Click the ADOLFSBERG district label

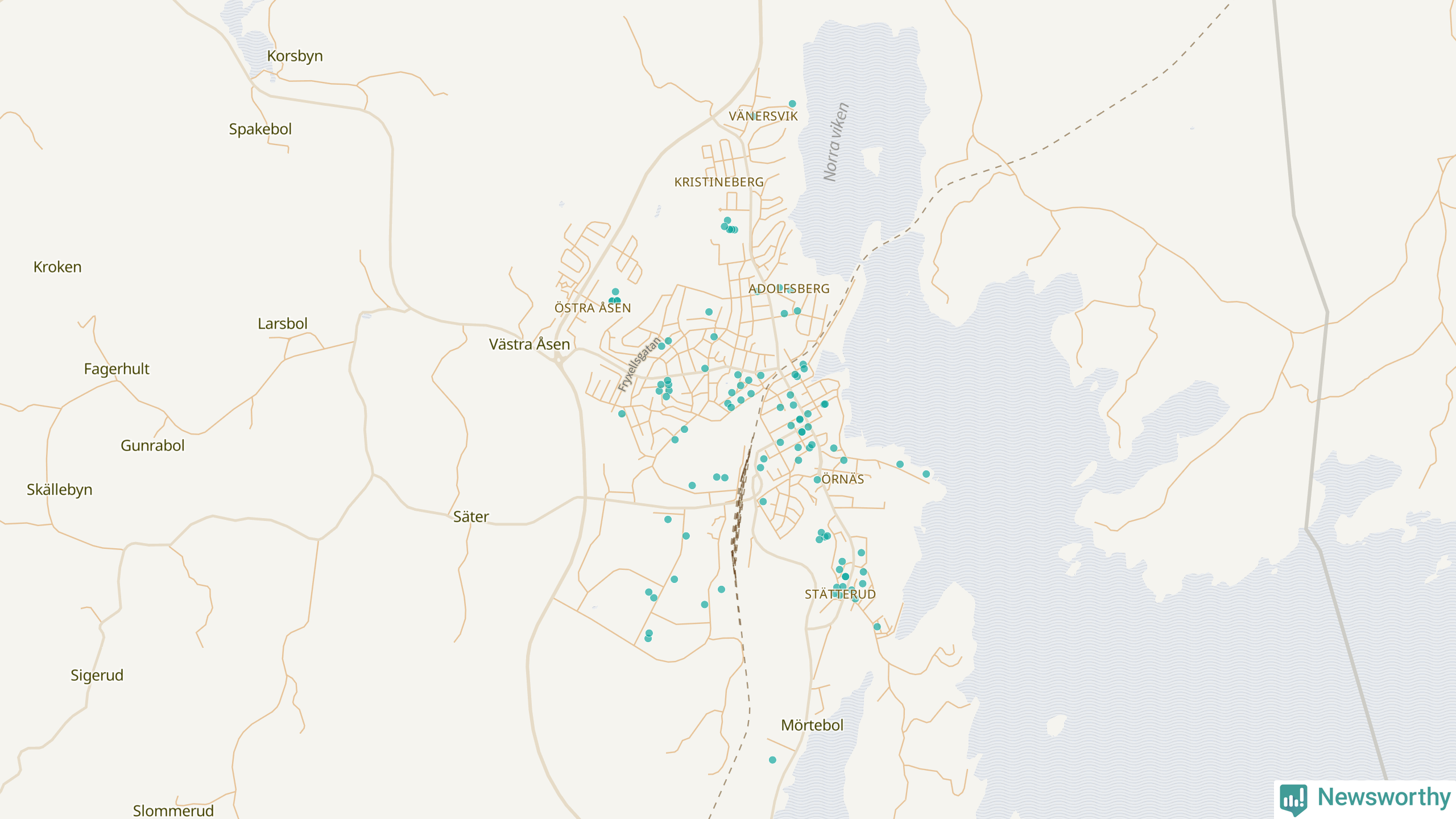point(788,289)
